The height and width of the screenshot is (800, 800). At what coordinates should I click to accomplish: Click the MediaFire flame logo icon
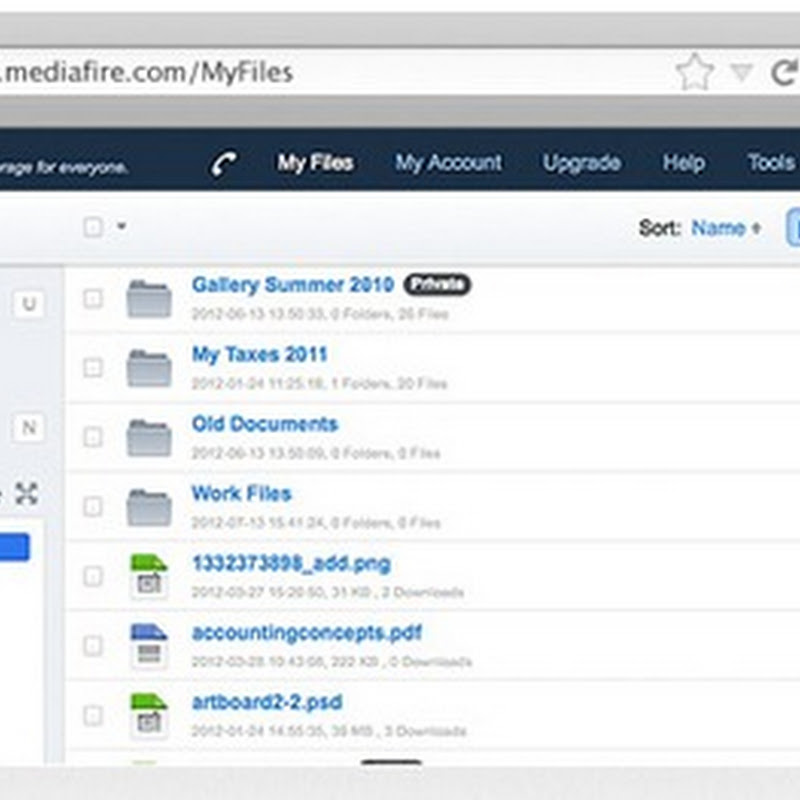point(224,164)
